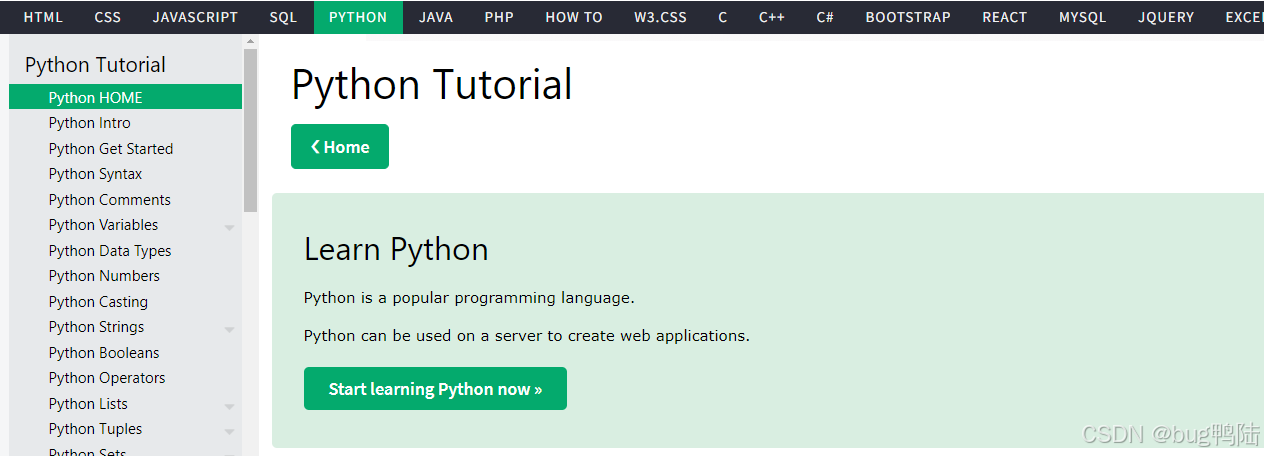Expand the Python Variables submenu arrow
The height and width of the screenshot is (456, 1264).
point(229,227)
